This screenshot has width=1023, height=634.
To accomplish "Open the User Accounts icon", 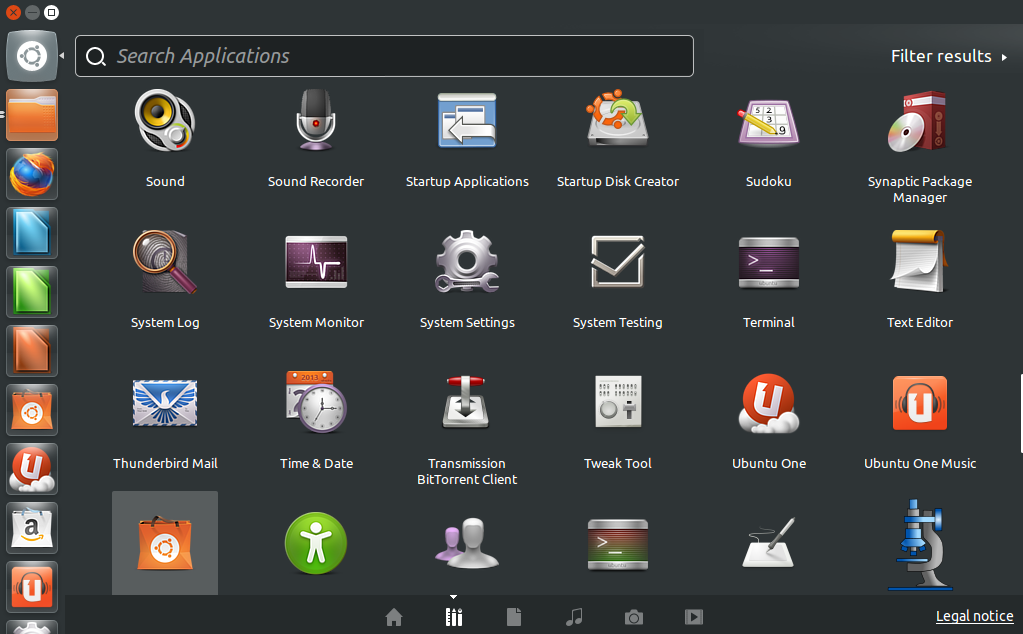I will 467,543.
